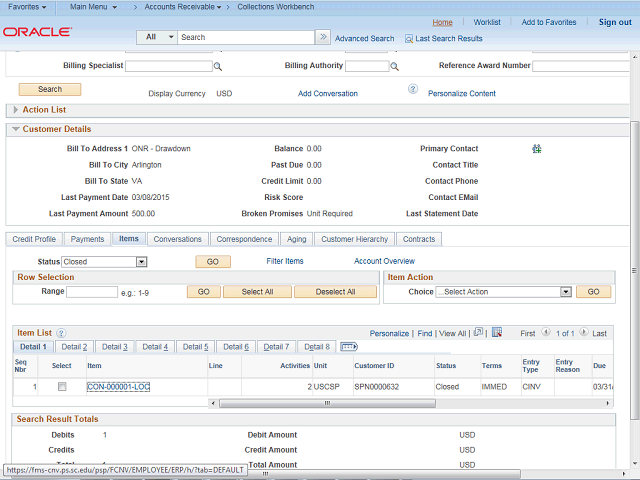Click the Billing Authority lookup magnifier
Viewport: 640px width, 480px height.
click(395, 67)
